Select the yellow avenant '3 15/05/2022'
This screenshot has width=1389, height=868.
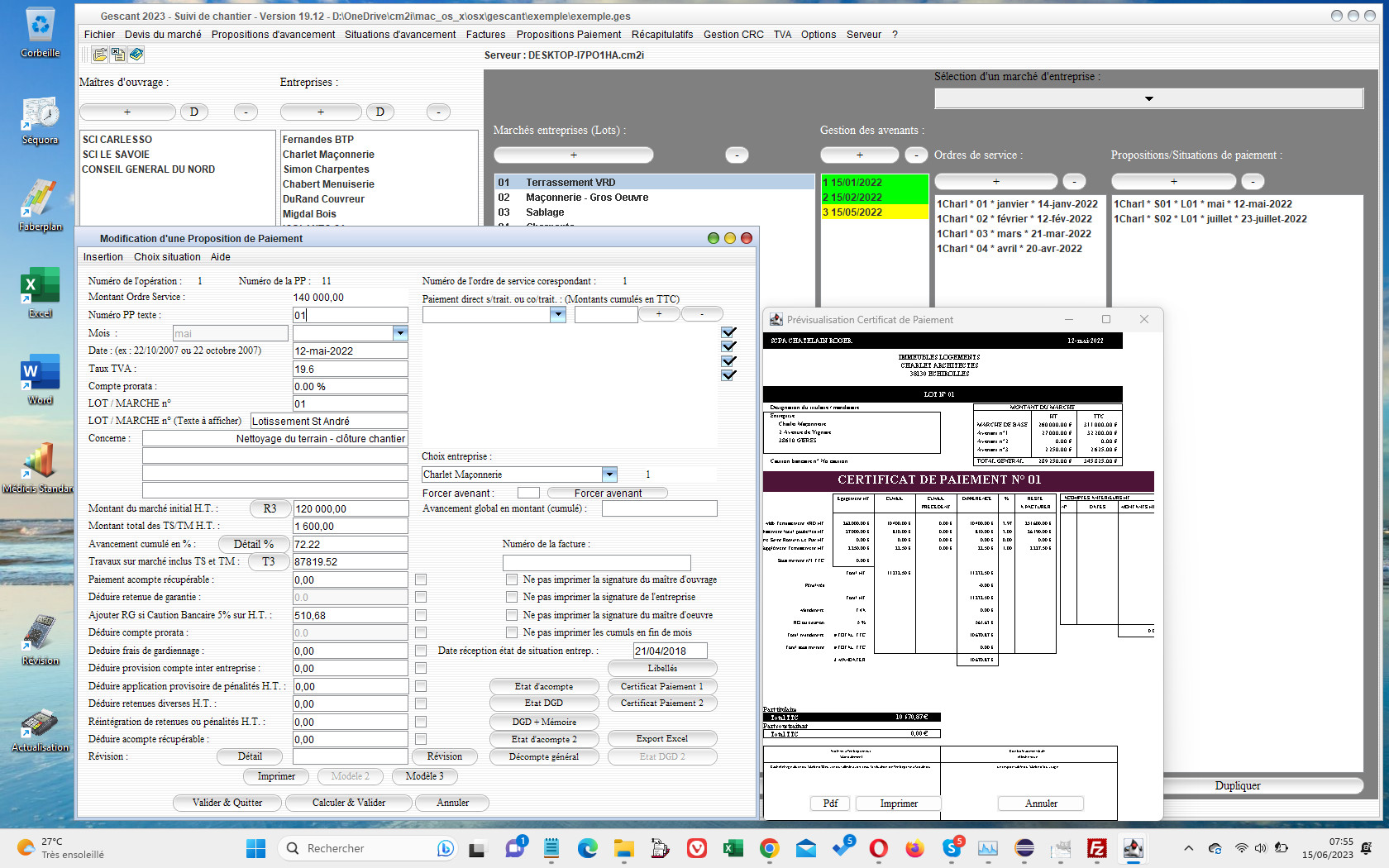[875, 212]
